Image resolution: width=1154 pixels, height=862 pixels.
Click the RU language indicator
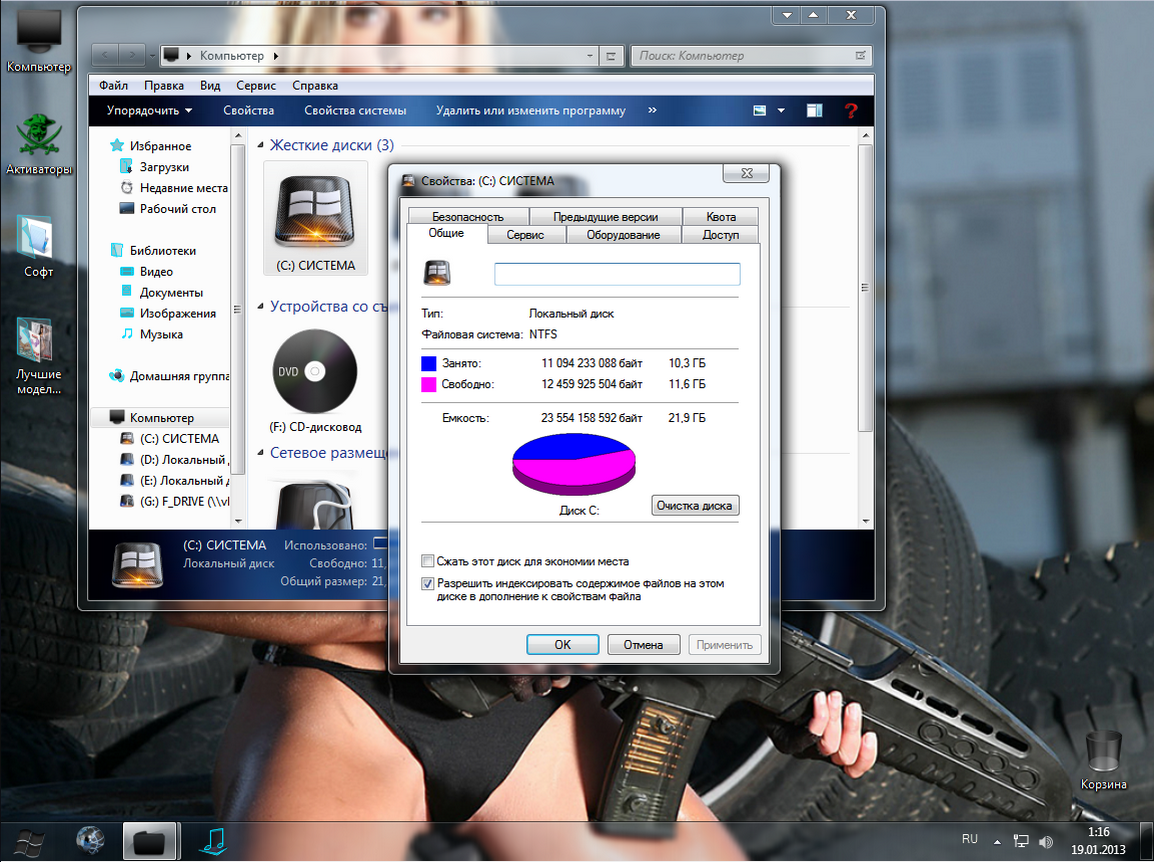click(x=969, y=839)
